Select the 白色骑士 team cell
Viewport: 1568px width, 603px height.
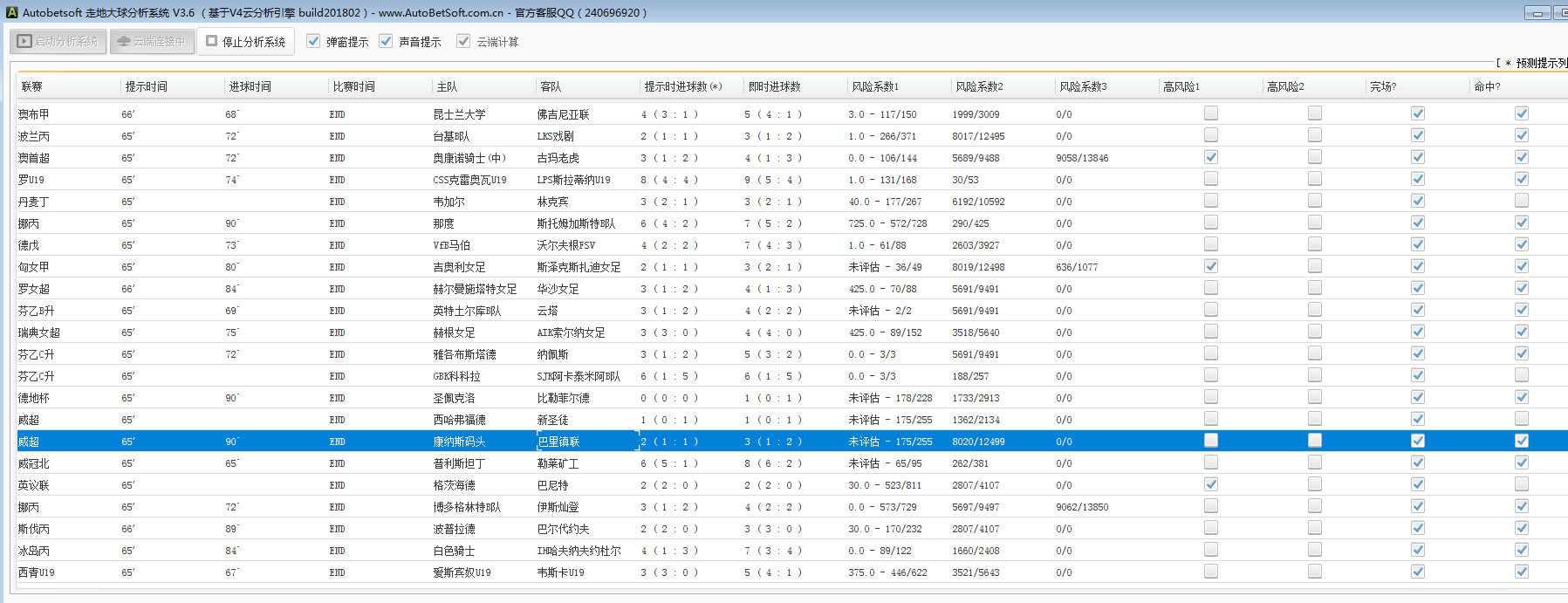coord(454,551)
